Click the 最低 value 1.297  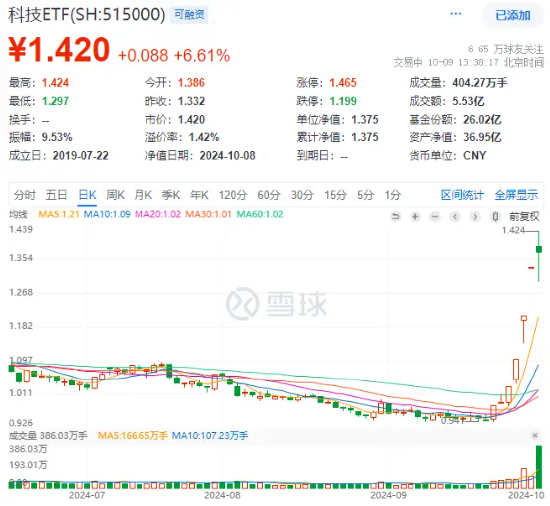pyautogui.click(x=55, y=101)
